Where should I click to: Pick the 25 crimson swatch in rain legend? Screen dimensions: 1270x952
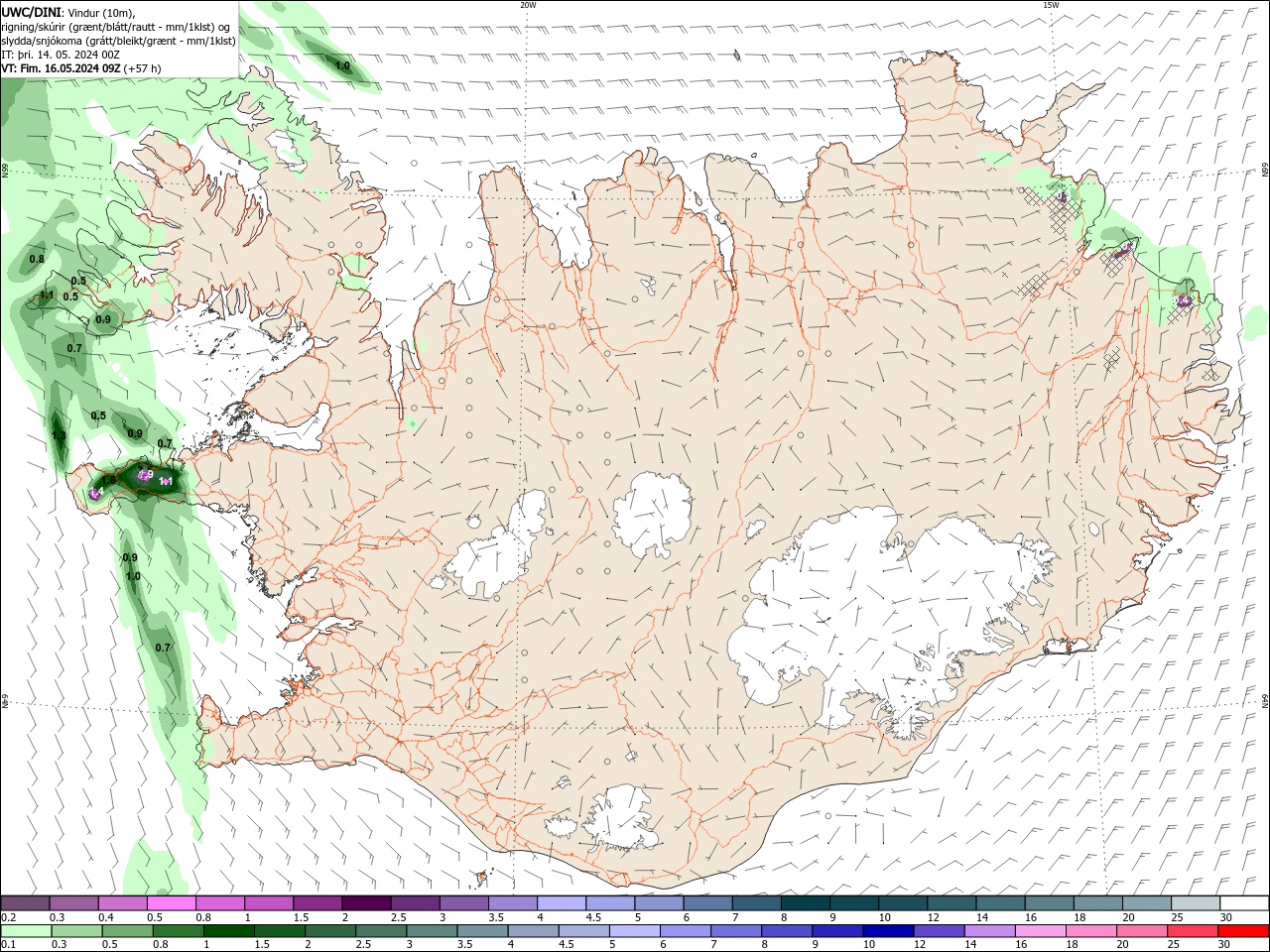[1193, 931]
